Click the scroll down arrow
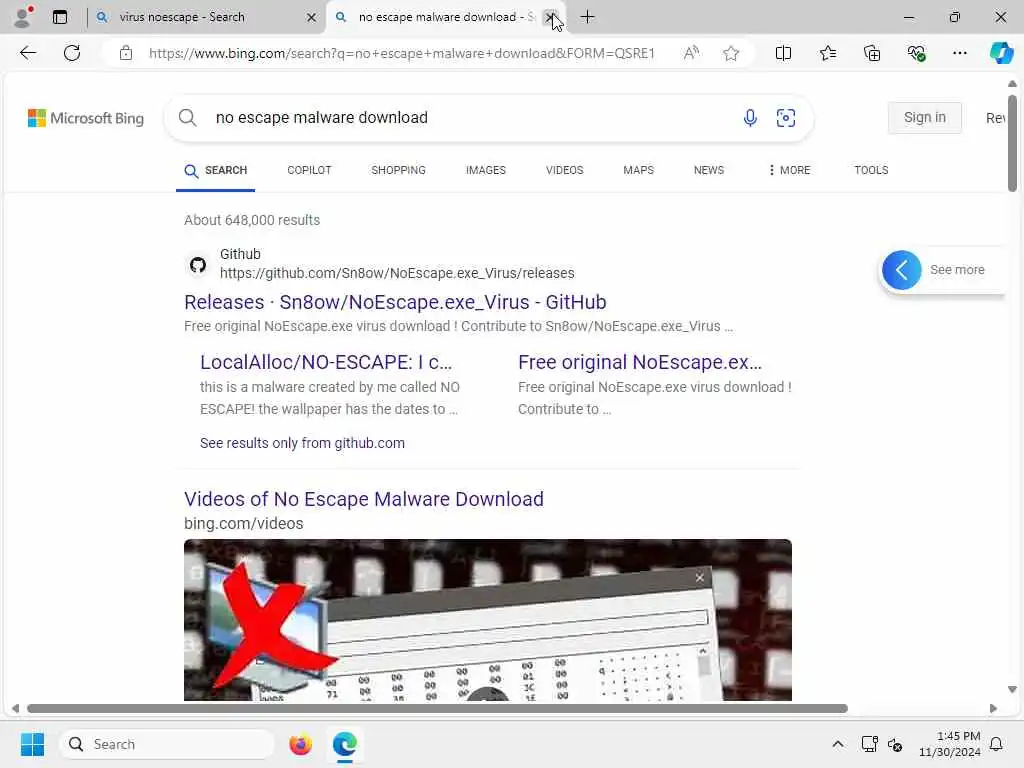 pos(1012,689)
